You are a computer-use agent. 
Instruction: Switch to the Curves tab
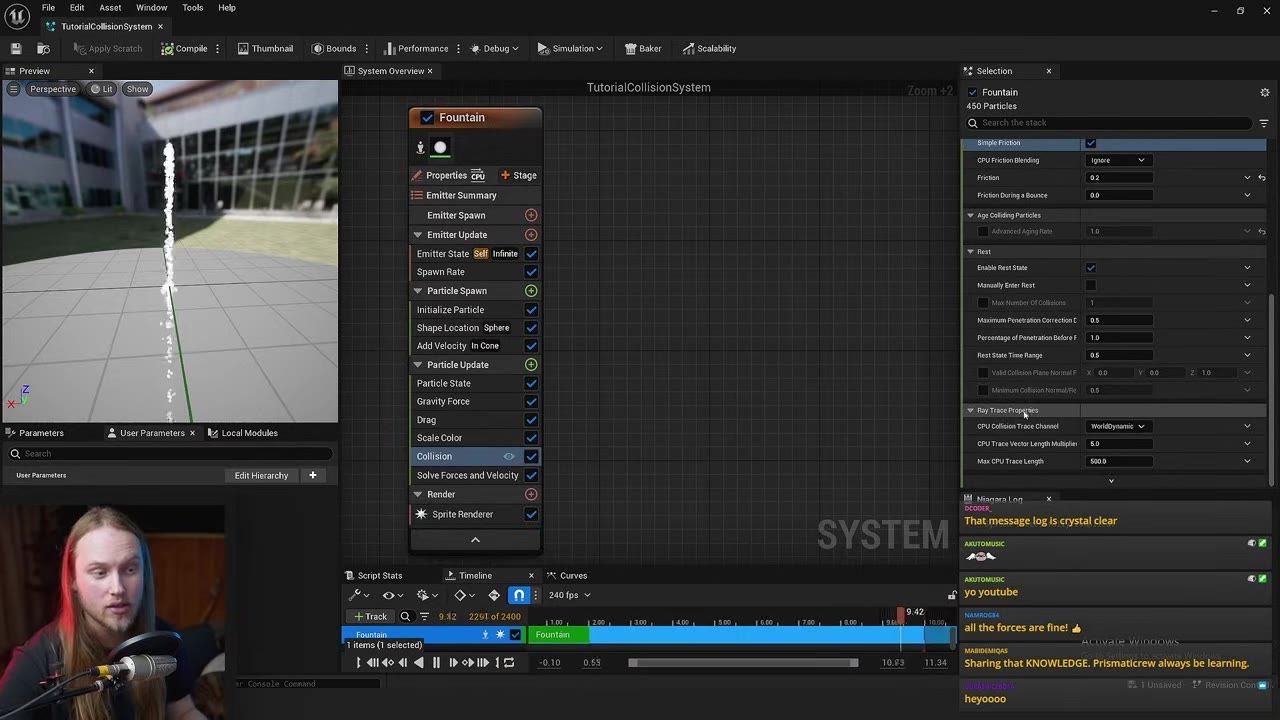click(x=573, y=576)
